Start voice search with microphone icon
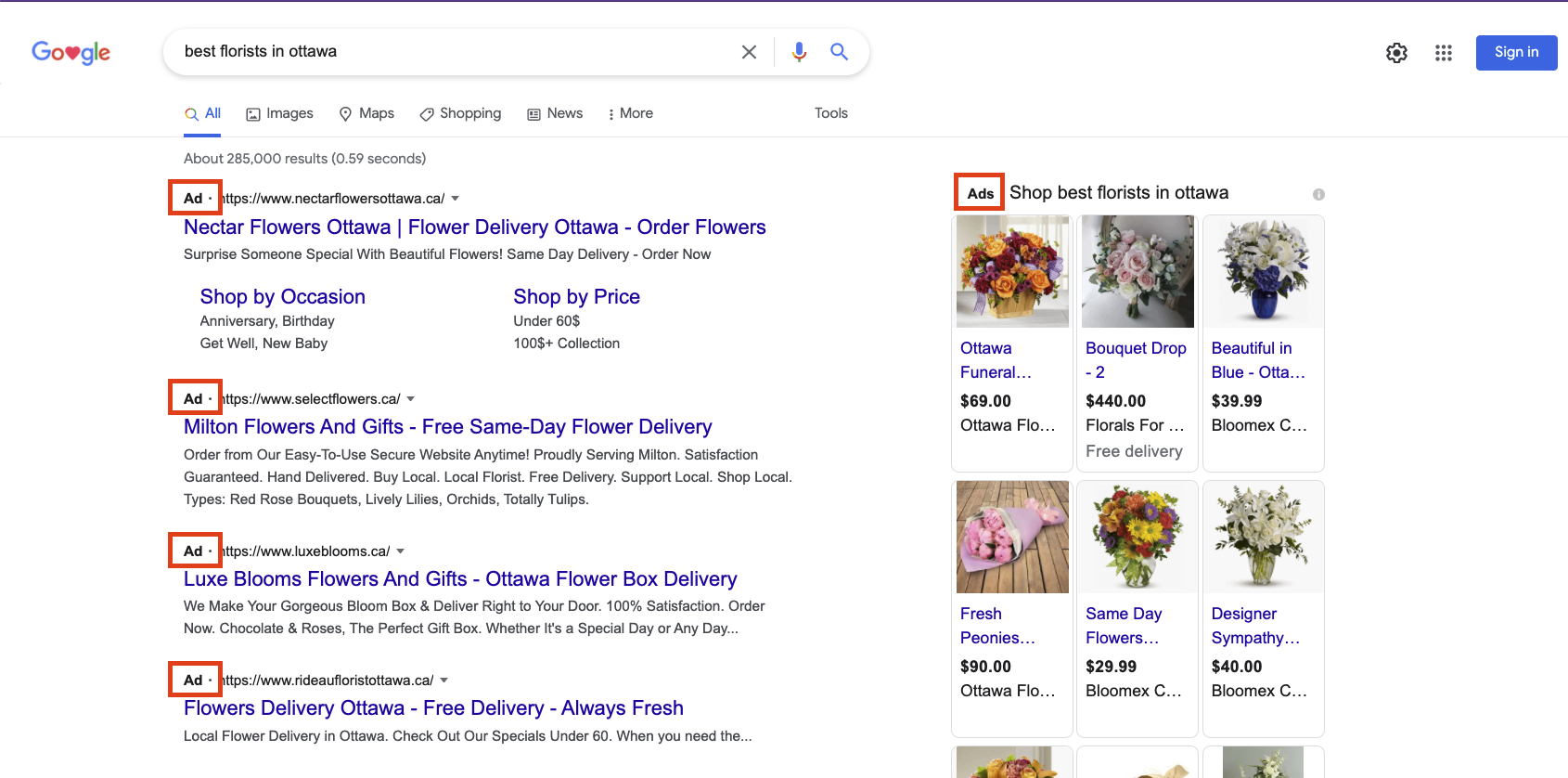The image size is (1568, 778). click(x=799, y=52)
